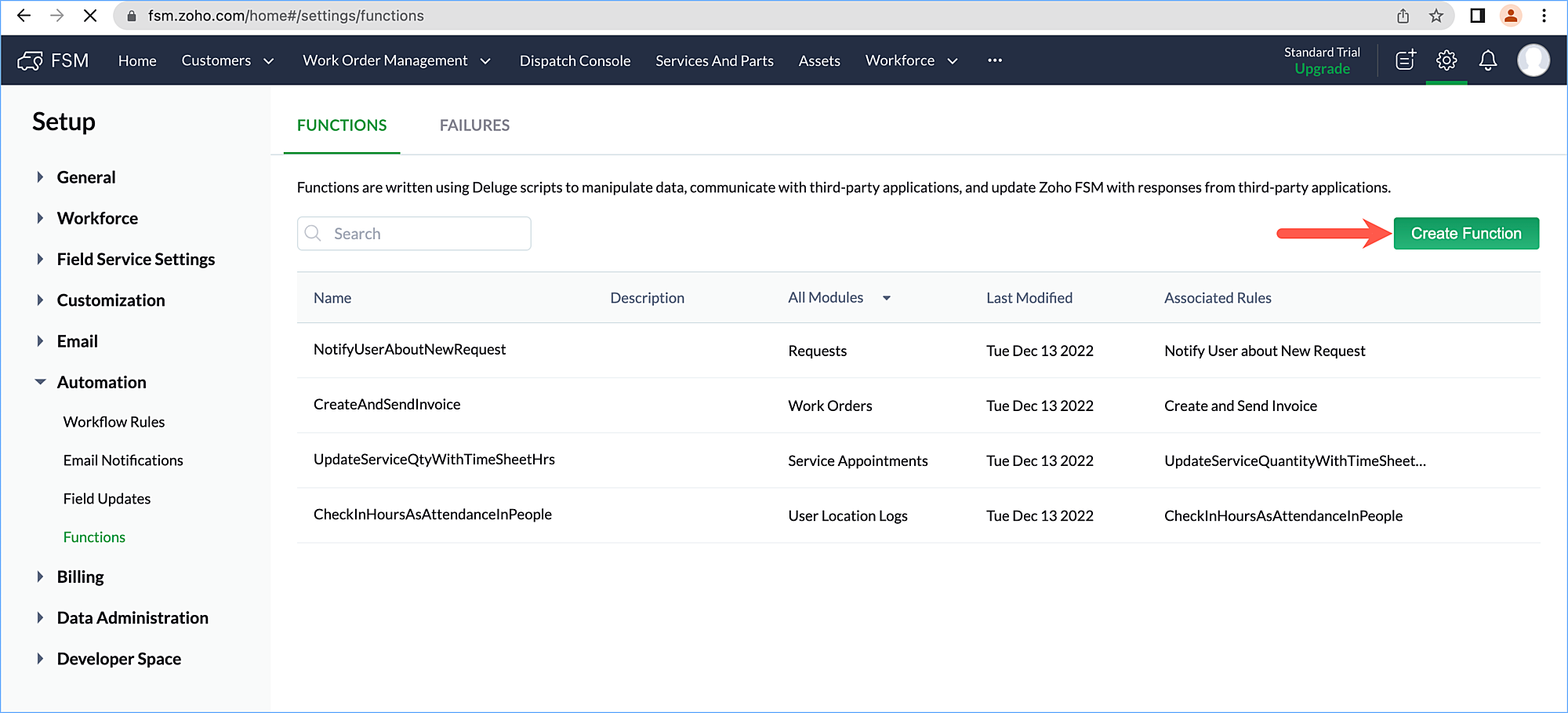The width and height of the screenshot is (1568, 713).
Task: Open Dispatch Console from the navbar
Action: pos(575,60)
